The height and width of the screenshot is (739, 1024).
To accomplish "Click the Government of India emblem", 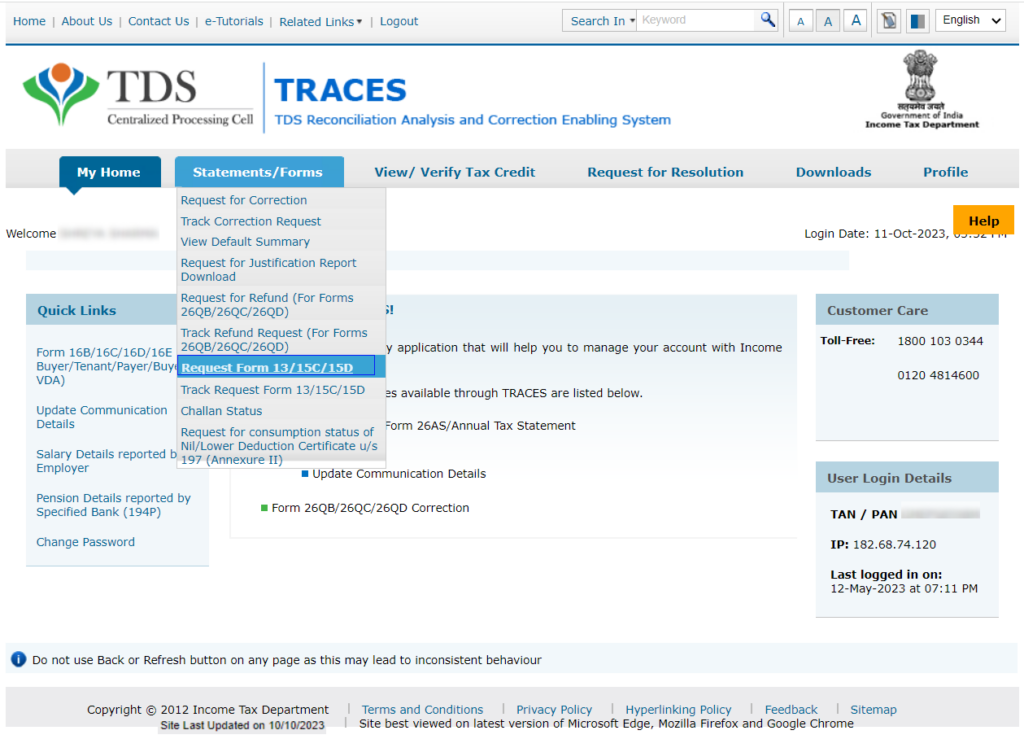I will tap(921, 89).
